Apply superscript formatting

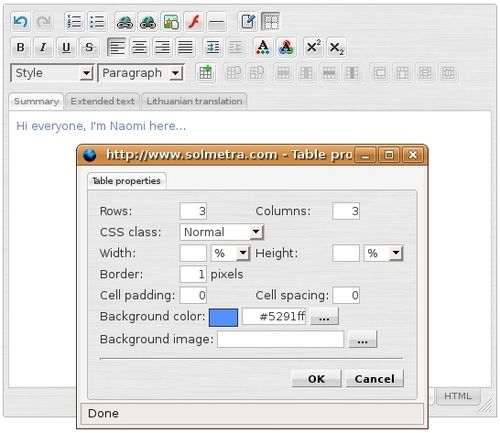[x=313, y=47]
